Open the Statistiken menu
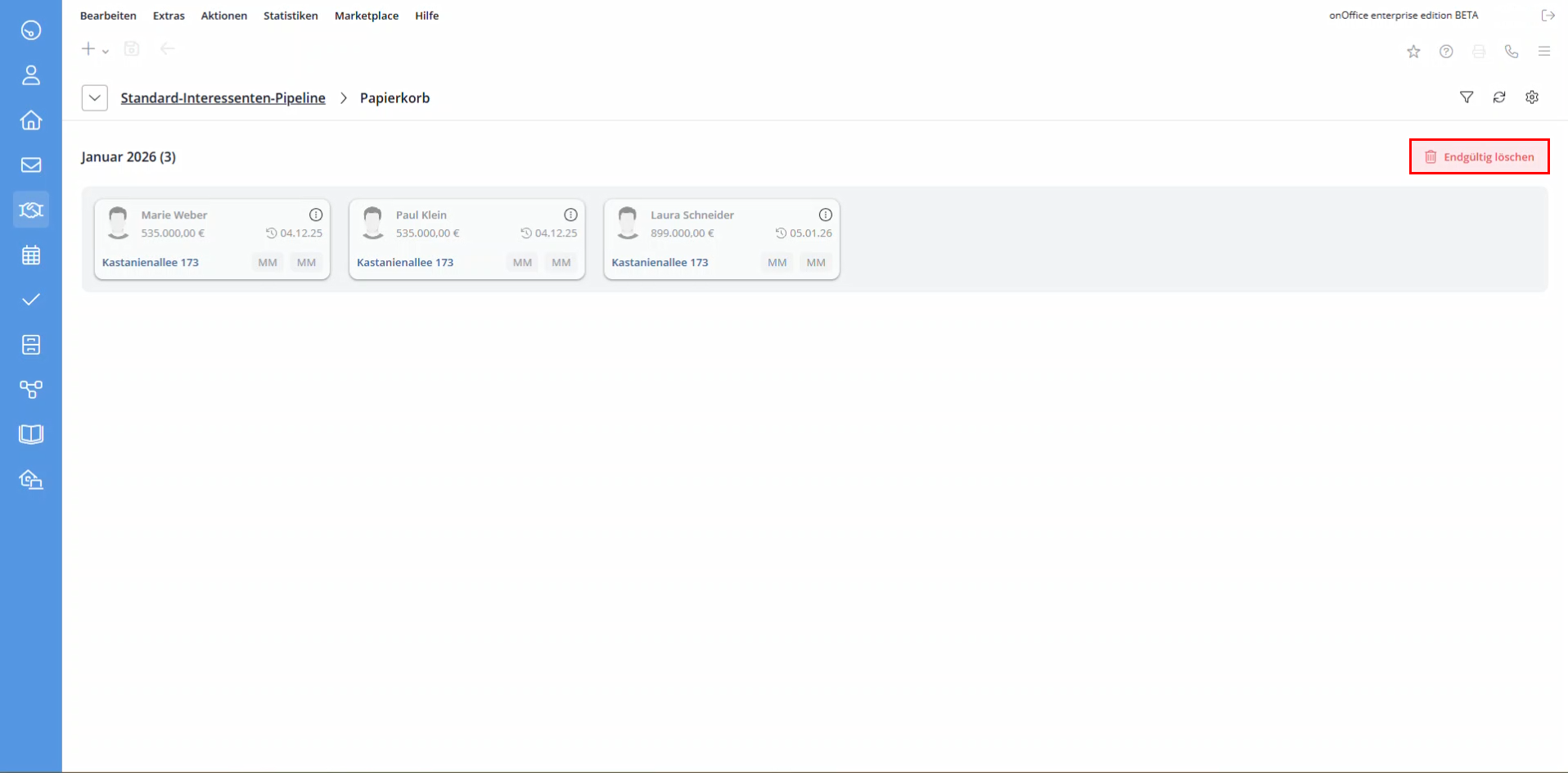 [x=291, y=16]
